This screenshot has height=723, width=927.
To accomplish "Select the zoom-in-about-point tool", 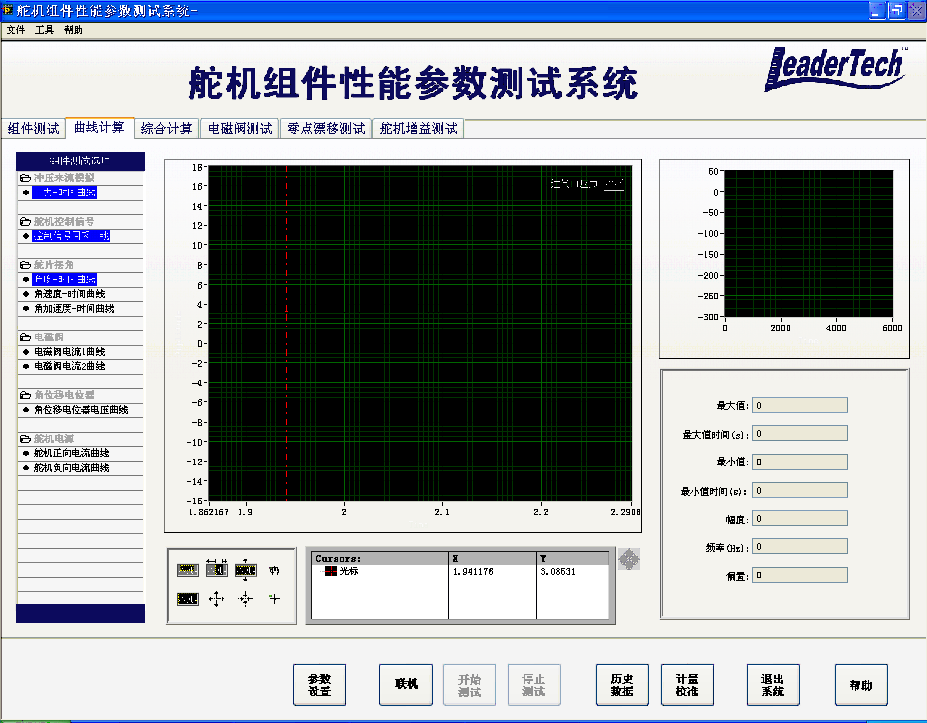I will click(216, 599).
